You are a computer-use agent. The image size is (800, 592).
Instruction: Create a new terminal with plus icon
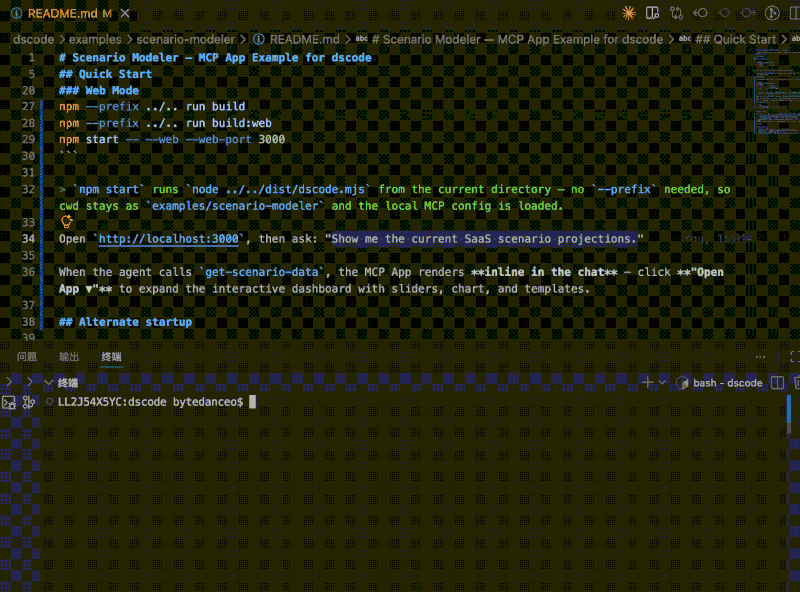pyautogui.click(x=647, y=382)
